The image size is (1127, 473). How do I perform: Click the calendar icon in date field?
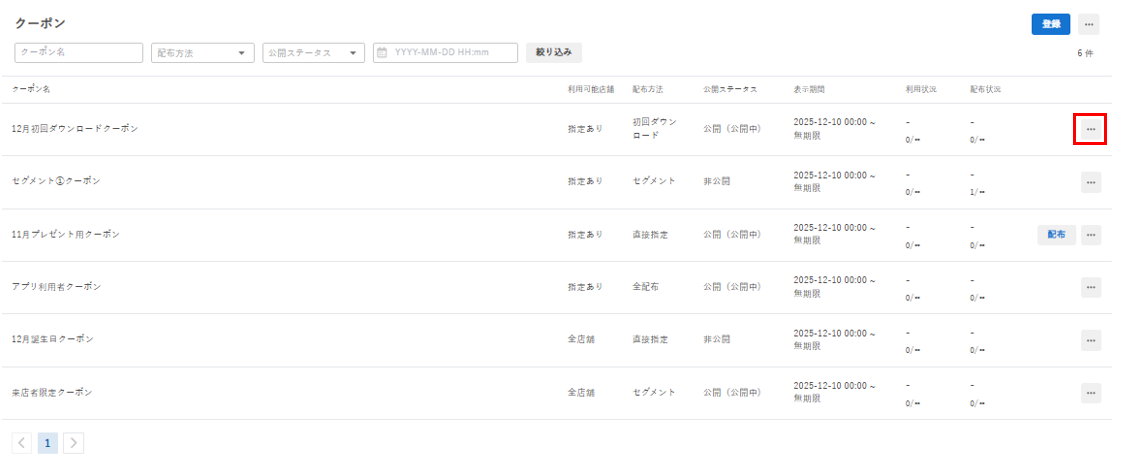click(x=382, y=53)
